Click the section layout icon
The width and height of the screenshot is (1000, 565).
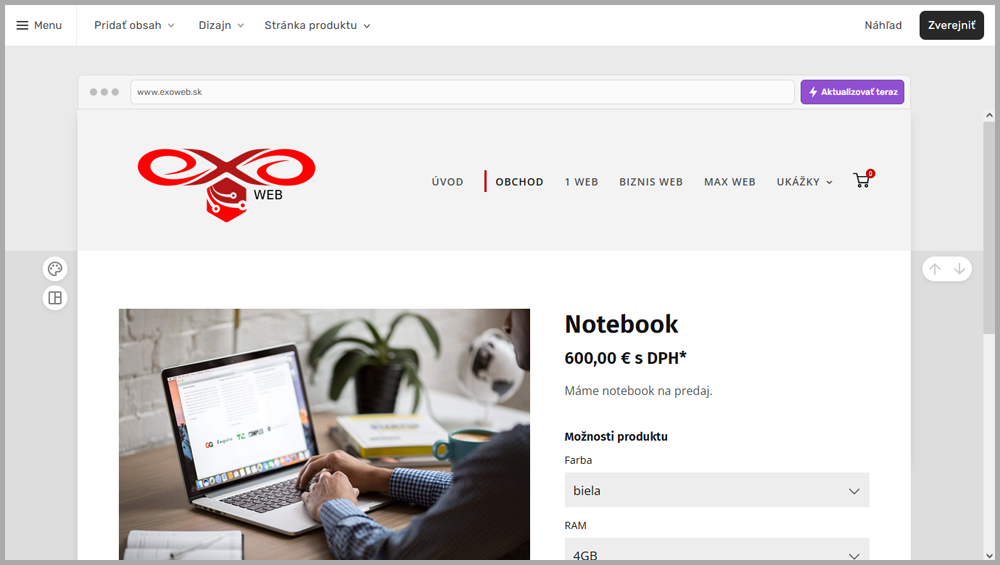click(55, 298)
